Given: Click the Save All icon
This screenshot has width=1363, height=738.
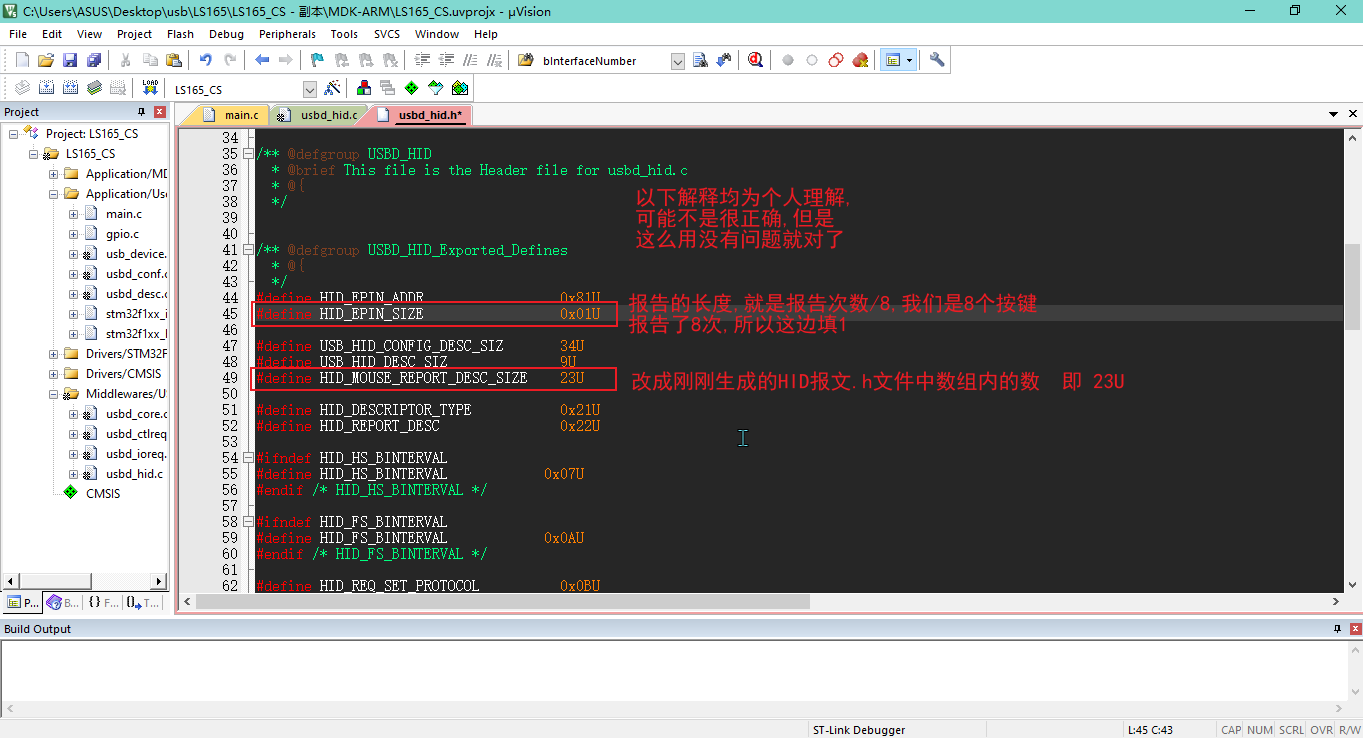Looking at the screenshot, I should pyautogui.click(x=94, y=60).
